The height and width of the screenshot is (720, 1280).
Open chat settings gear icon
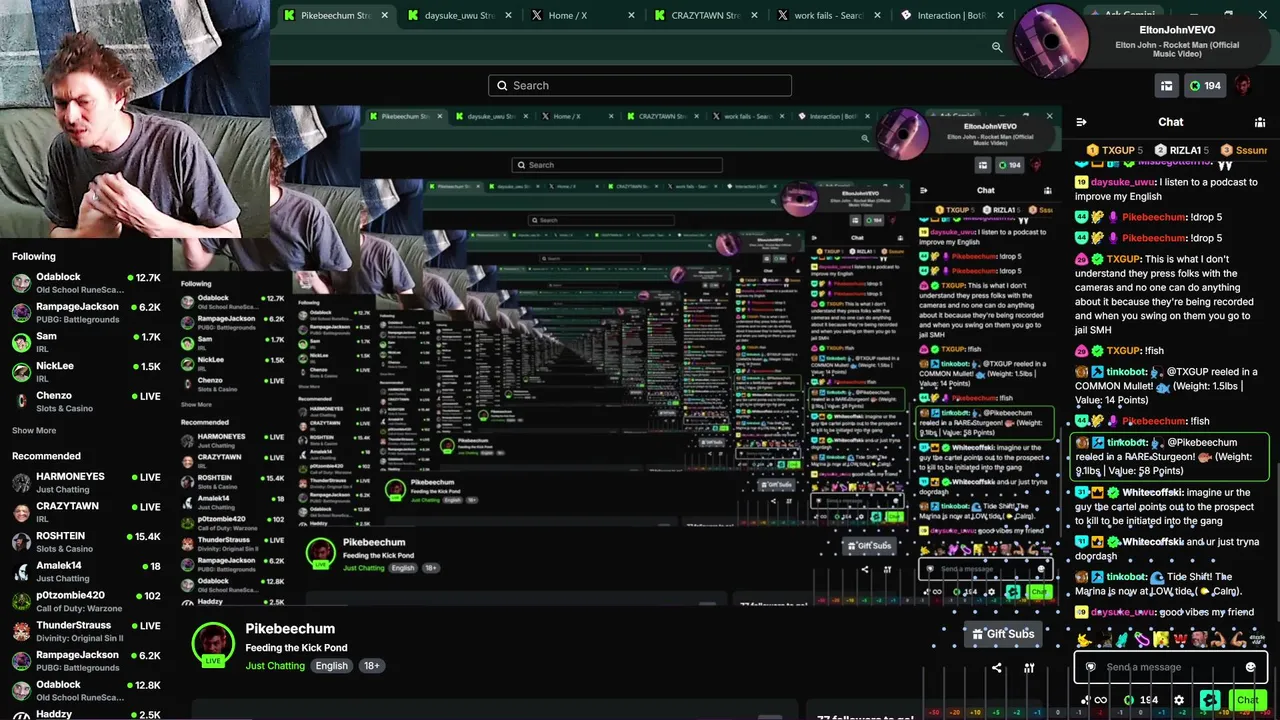click(x=1179, y=700)
